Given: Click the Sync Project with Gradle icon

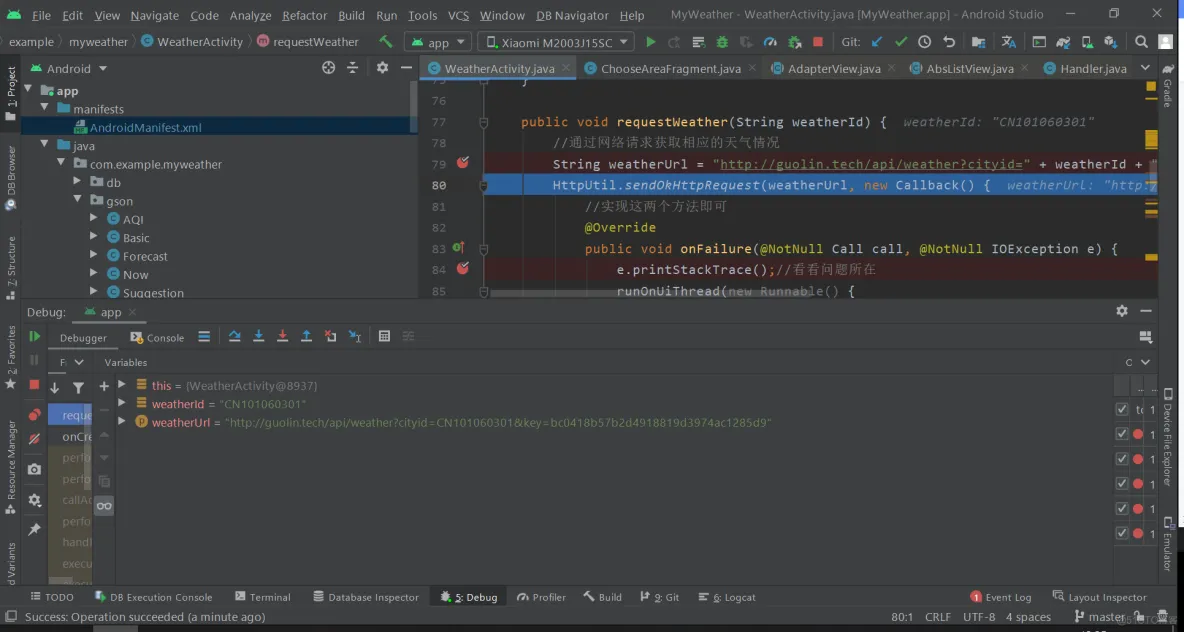Looking at the screenshot, I should [1062, 42].
